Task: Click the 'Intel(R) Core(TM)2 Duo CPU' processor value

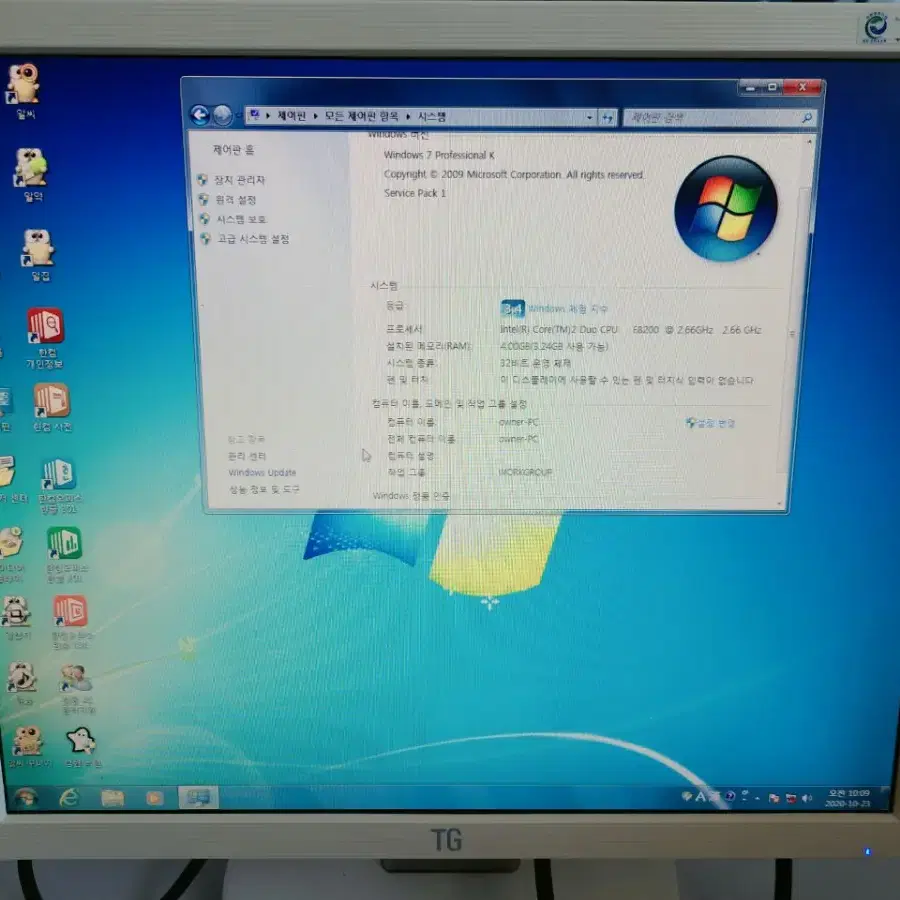Action: [559, 329]
